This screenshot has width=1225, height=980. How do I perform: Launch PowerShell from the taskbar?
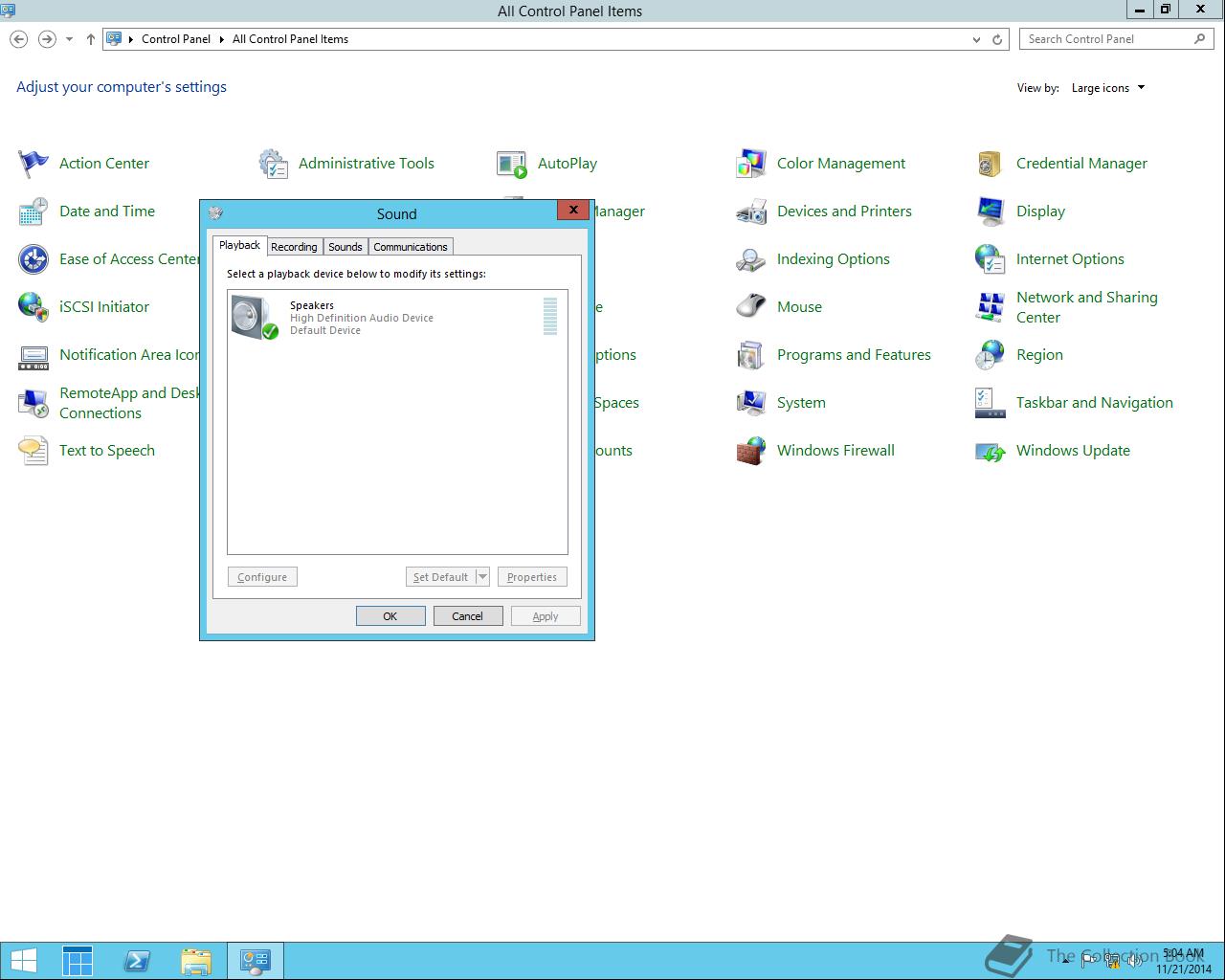point(137,961)
